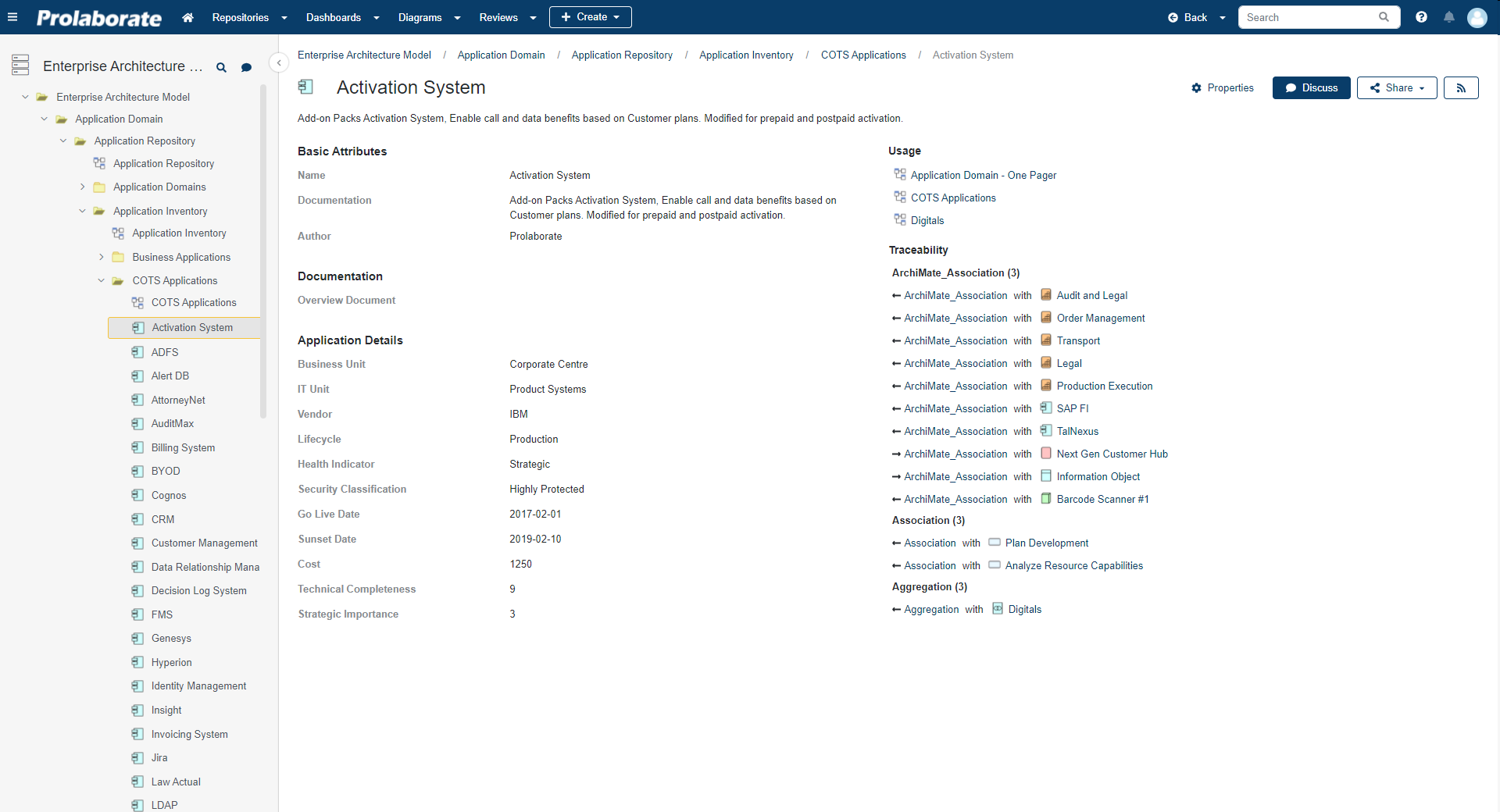Open the TalNexus traceability link
The height and width of the screenshot is (812, 1500).
point(1077,431)
